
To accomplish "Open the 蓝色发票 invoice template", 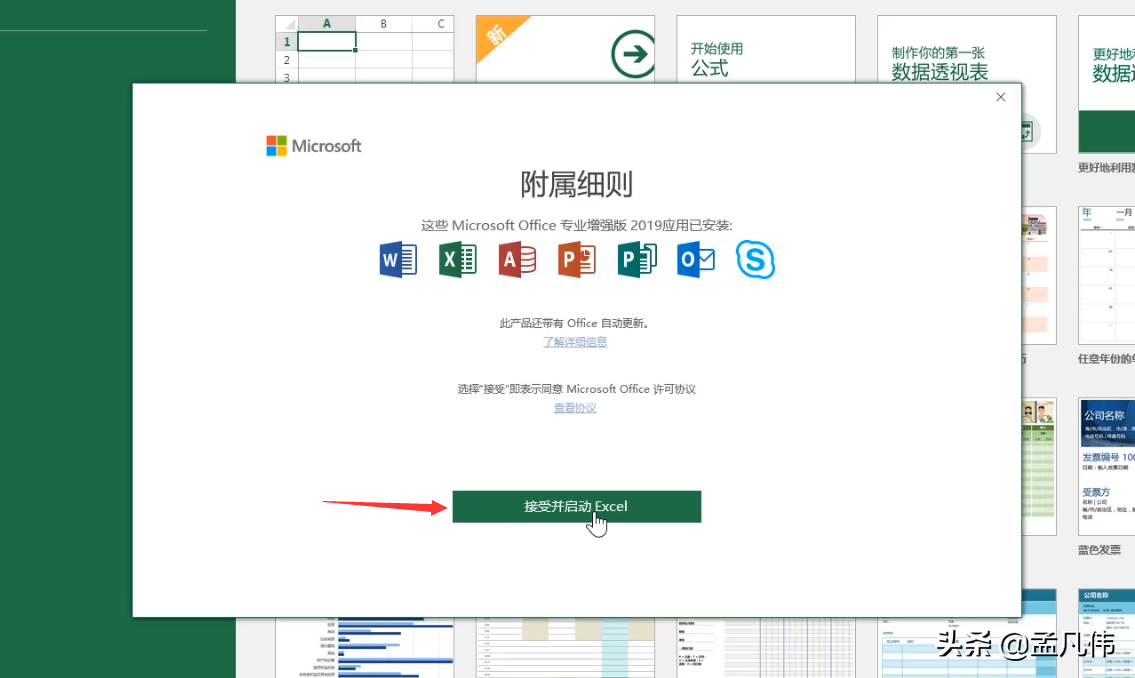I will [1106, 466].
